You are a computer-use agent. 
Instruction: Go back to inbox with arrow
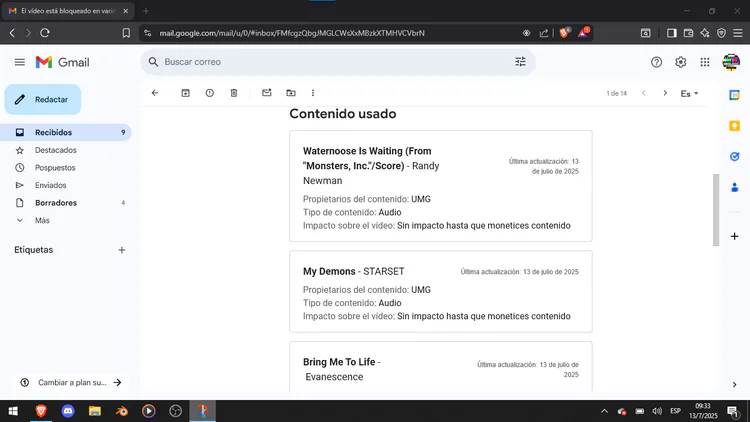(155, 93)
